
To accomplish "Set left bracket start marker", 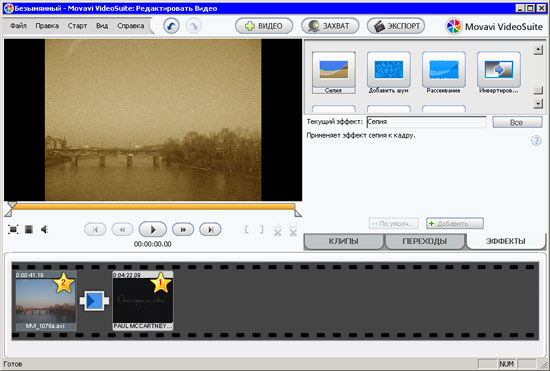I will [x=247, y=230].
